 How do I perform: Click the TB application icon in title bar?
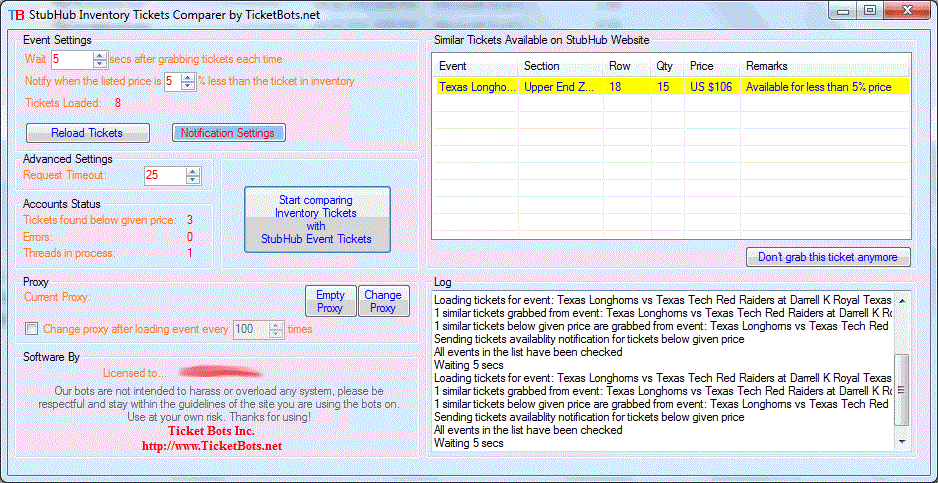click(17, 16)
